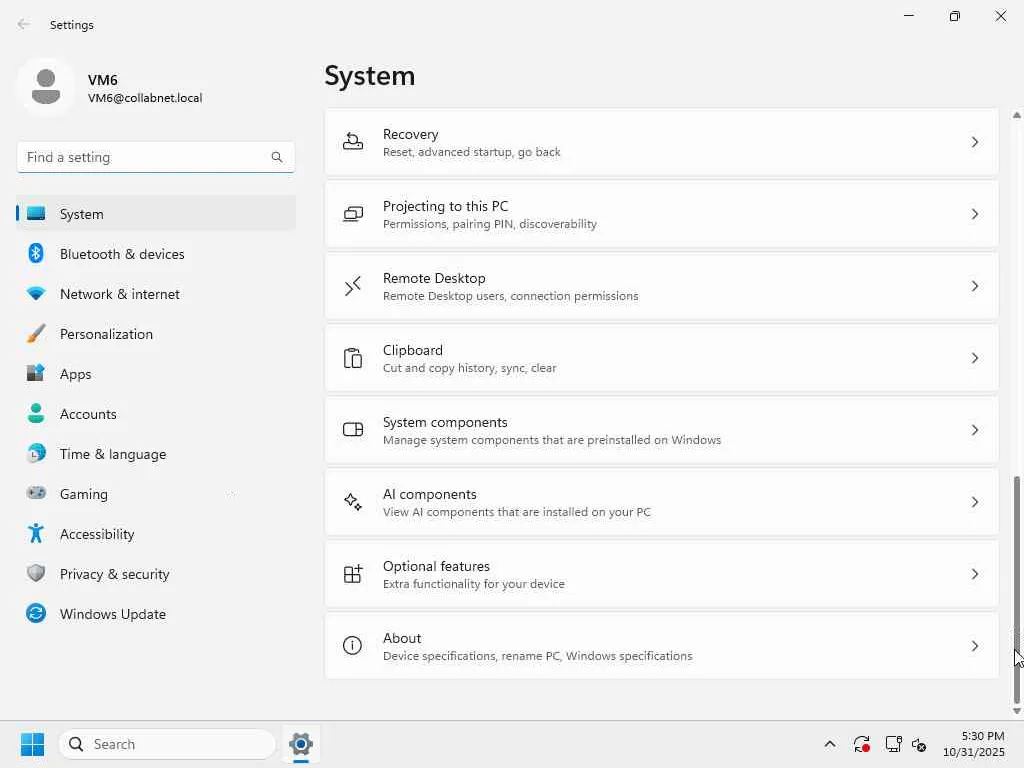
Task: Click the Personalization paintbrush icon
Action: [x=36, y=334]
